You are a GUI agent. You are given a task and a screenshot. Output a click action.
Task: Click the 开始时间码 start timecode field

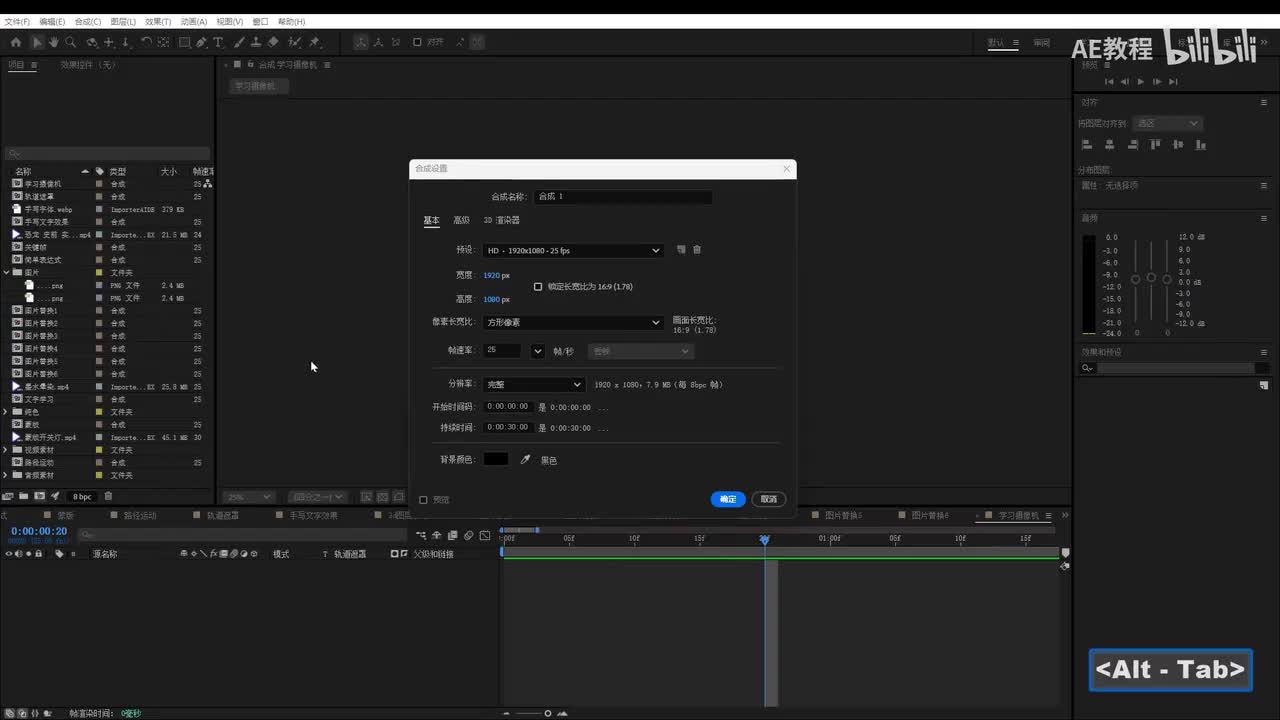(508, 406)
